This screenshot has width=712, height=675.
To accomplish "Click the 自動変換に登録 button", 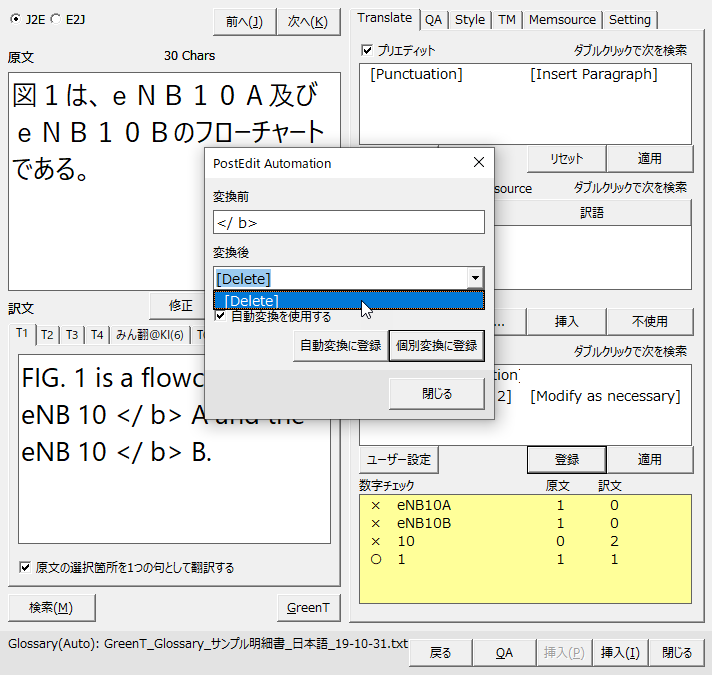I will [x=340, y=346].
